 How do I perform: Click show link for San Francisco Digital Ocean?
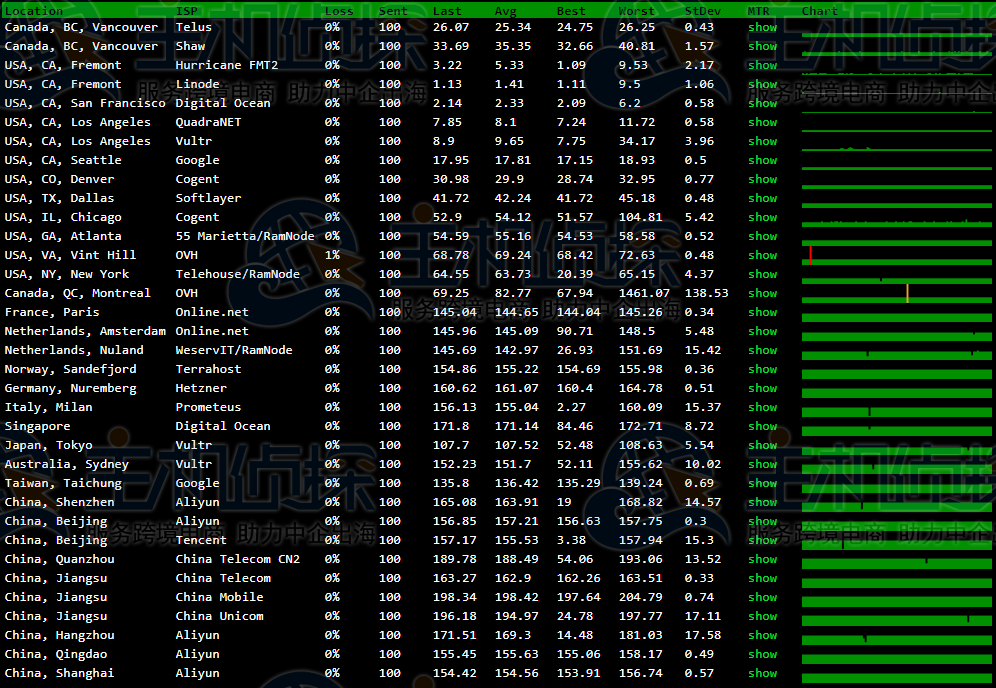[762, 103]
